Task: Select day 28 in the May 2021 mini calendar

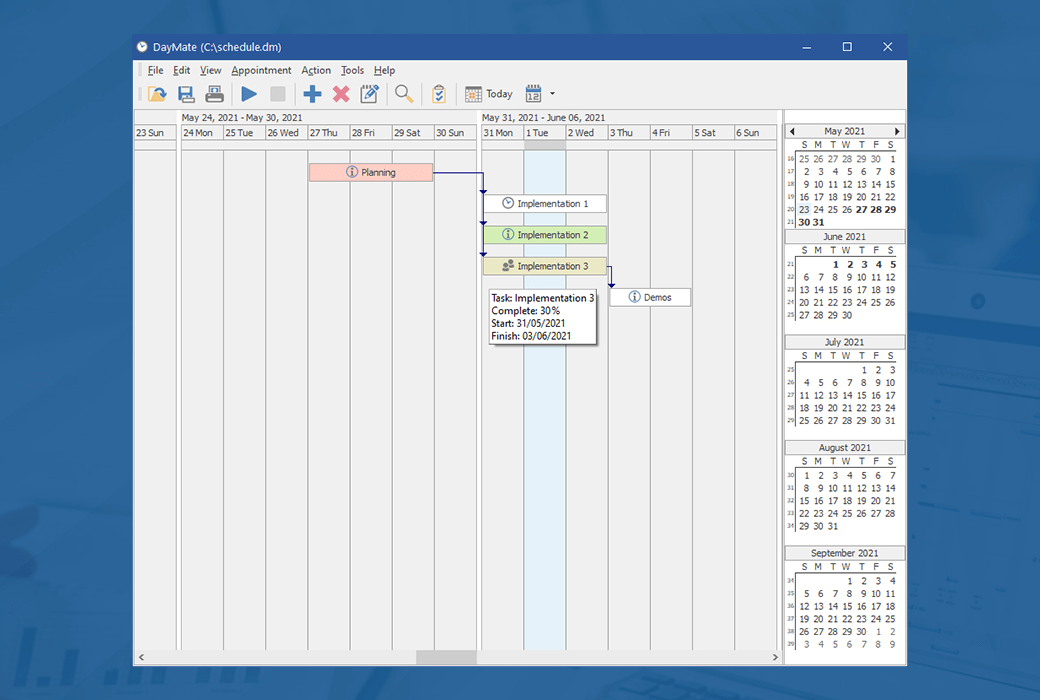Action: [x=876, y=210]
